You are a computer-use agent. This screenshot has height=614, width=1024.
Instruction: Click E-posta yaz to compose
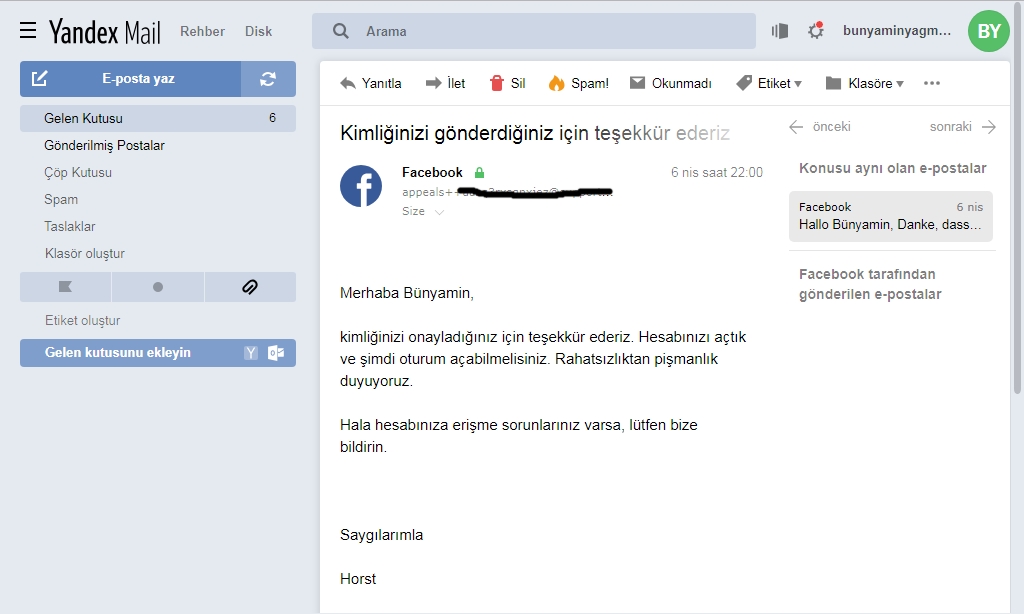point(131,79)
